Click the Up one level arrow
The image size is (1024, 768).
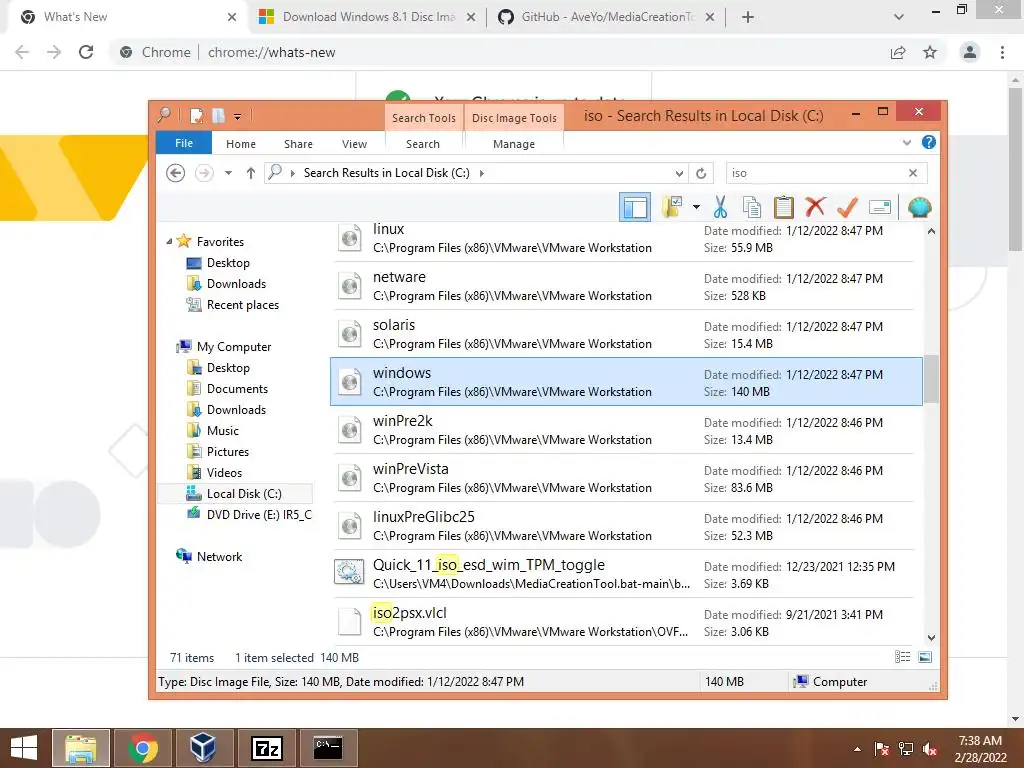click(251, 173)
